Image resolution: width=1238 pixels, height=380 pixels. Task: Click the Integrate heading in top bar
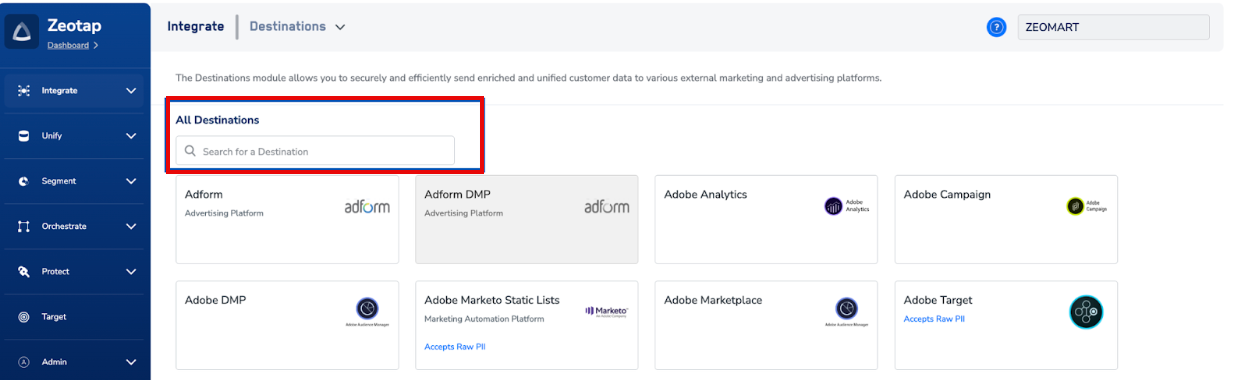point(196,27)
